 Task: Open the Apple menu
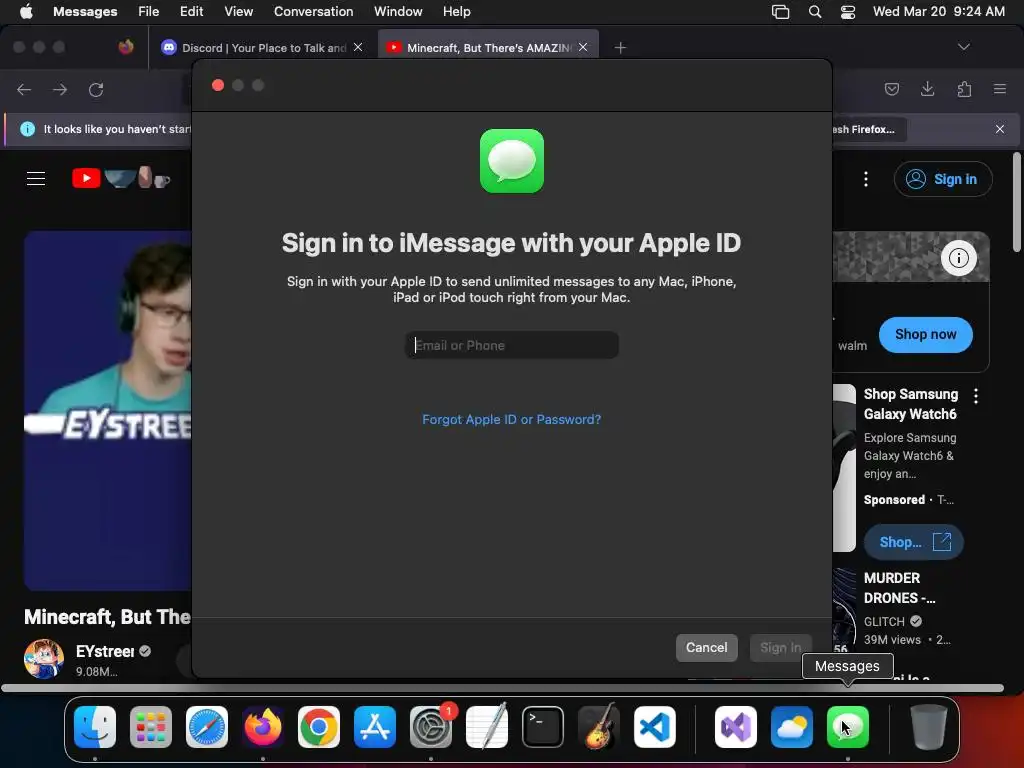point(26,12)
